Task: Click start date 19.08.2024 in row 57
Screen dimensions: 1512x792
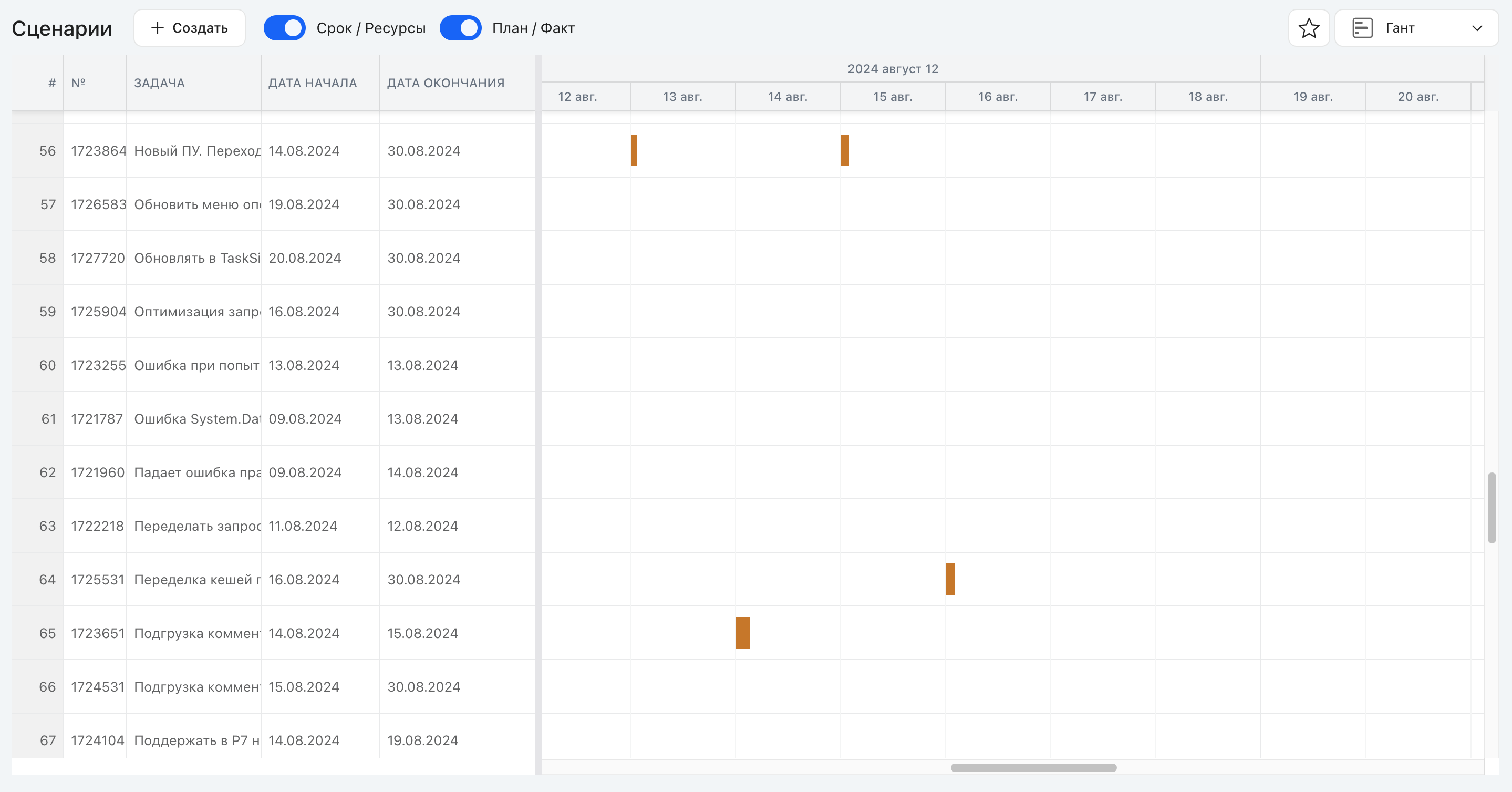Action: coord(304,204)
